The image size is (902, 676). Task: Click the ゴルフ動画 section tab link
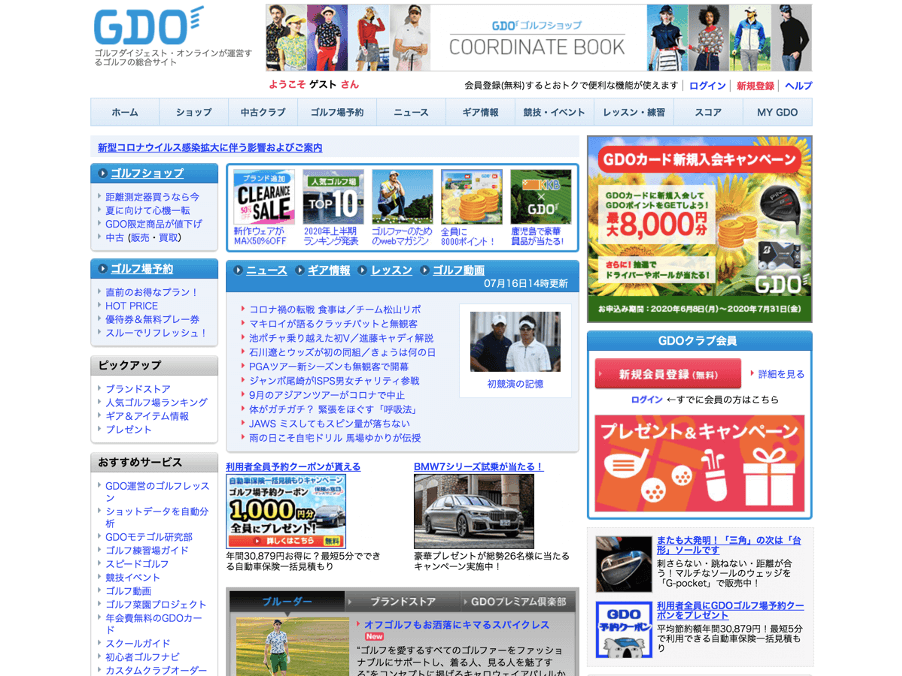tap(458, 270)
